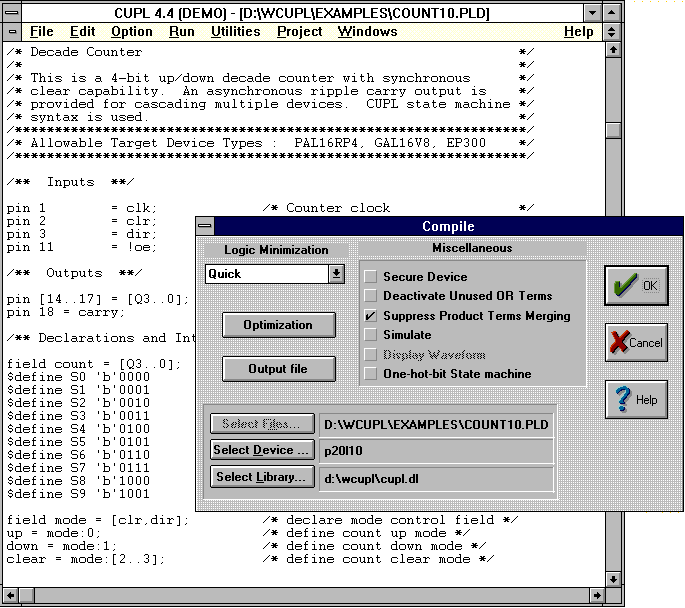
Task: Click the '$define S9' line
Action: (78, 494)
